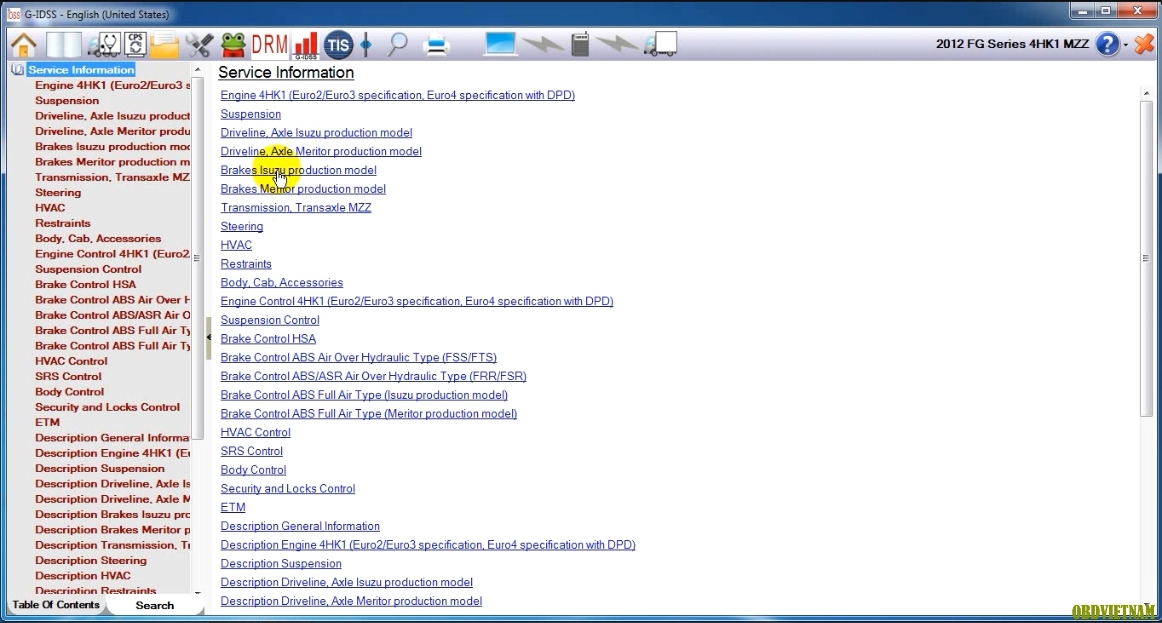Open the ETM link in main list
The height and width of the screenshot is (623, 1162).
pyautogui.click(x=233, y=507)
